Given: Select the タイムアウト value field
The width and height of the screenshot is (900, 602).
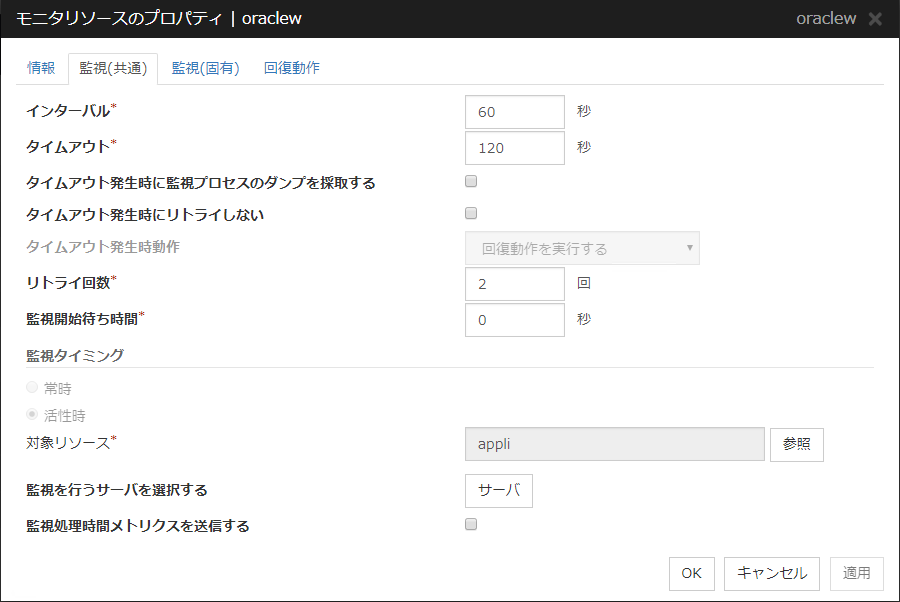Looking at the screenshot, I should point(514,147).
